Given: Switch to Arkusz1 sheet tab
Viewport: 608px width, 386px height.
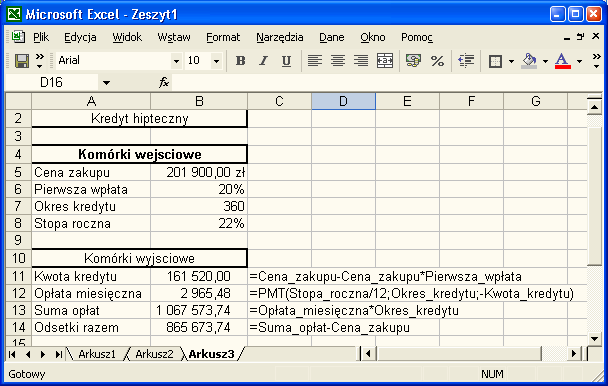Looking at the screenshot, I should click(97, 354).
